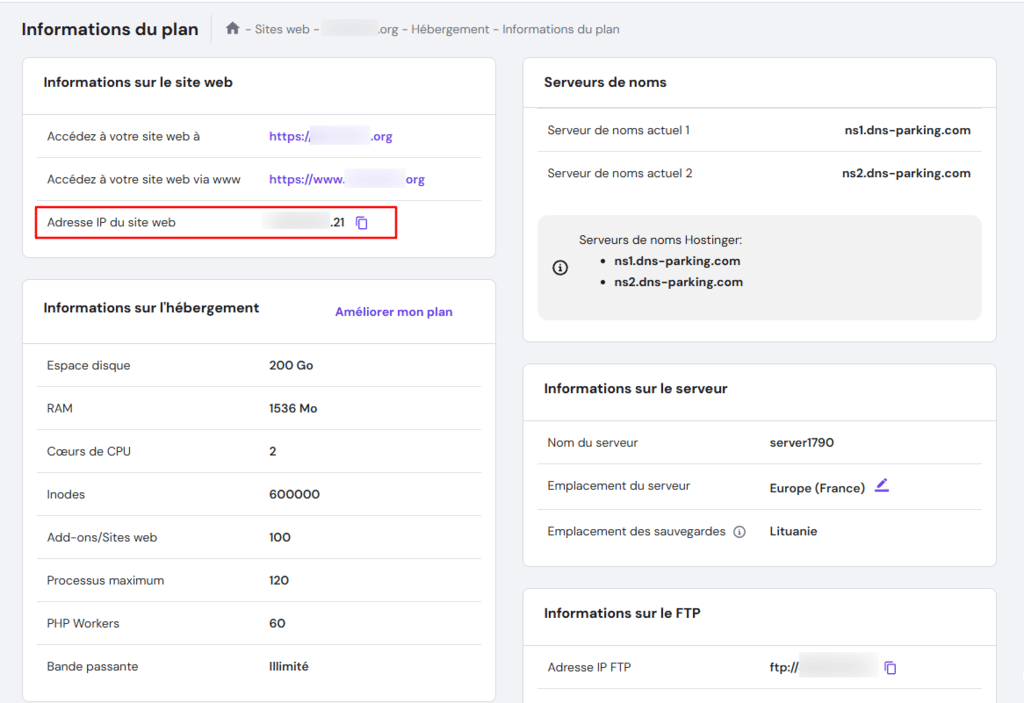
Task: Copy the website IP address
Action: pyautogui.click(x=360, y=222)
